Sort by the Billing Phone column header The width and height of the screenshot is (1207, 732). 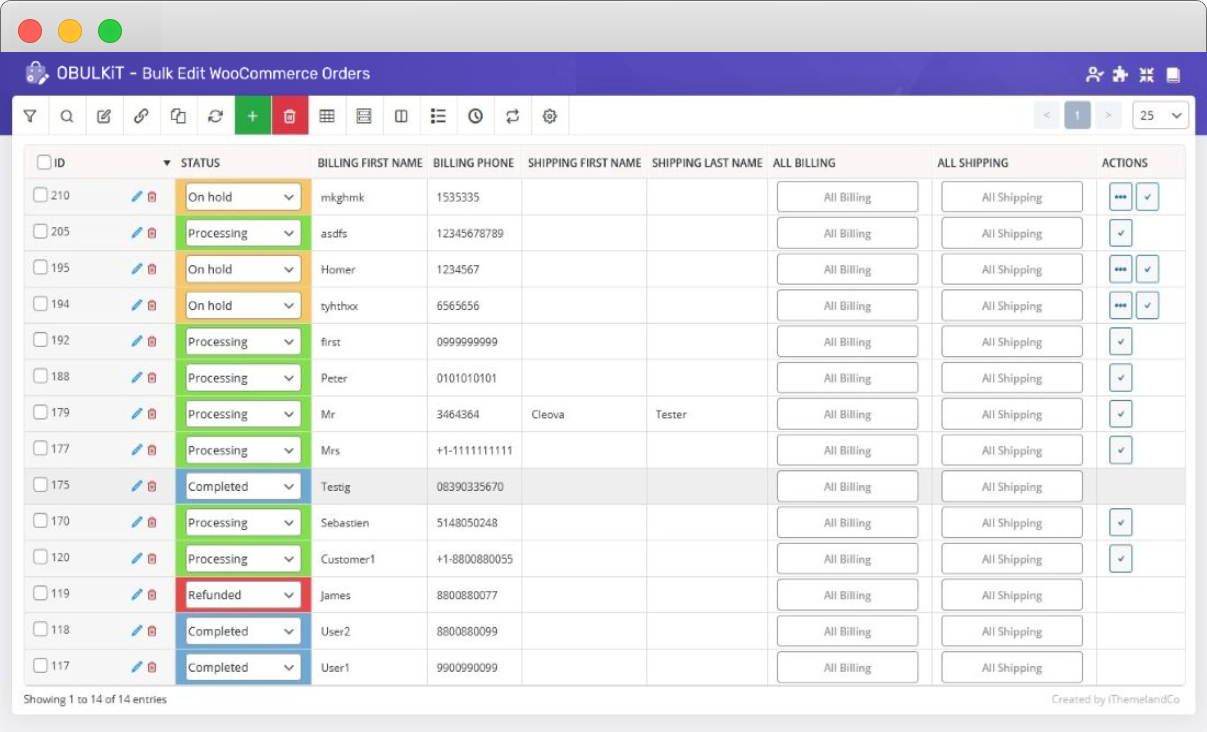pyautogui.click(x=473, y=163)
